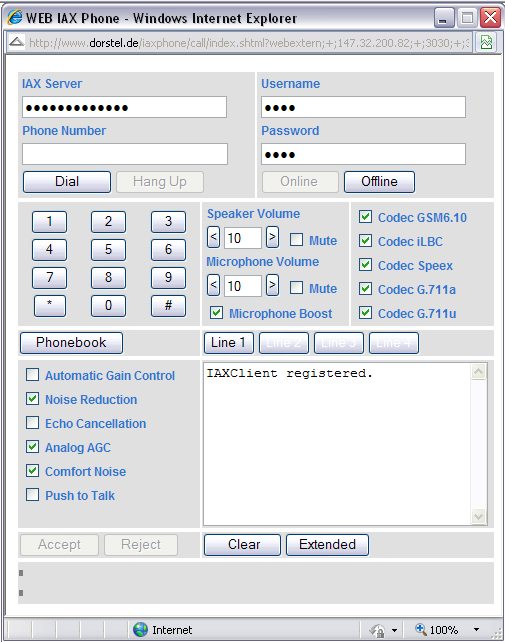Click keypad hash key
Screen dimensions: 505x642
point(168,306)
